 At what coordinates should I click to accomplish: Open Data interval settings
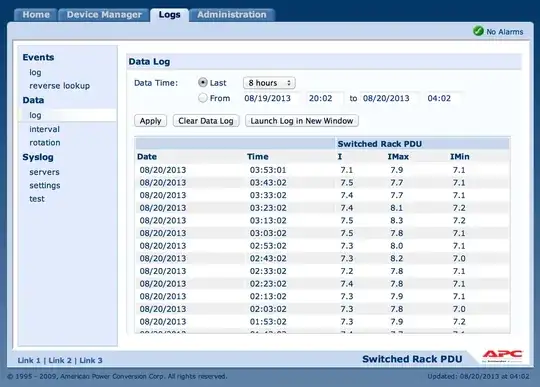click(44, 129)
